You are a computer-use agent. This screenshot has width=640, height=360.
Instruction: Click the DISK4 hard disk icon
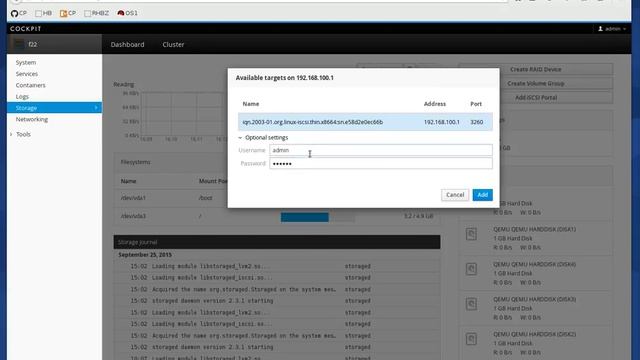point(471,269)
